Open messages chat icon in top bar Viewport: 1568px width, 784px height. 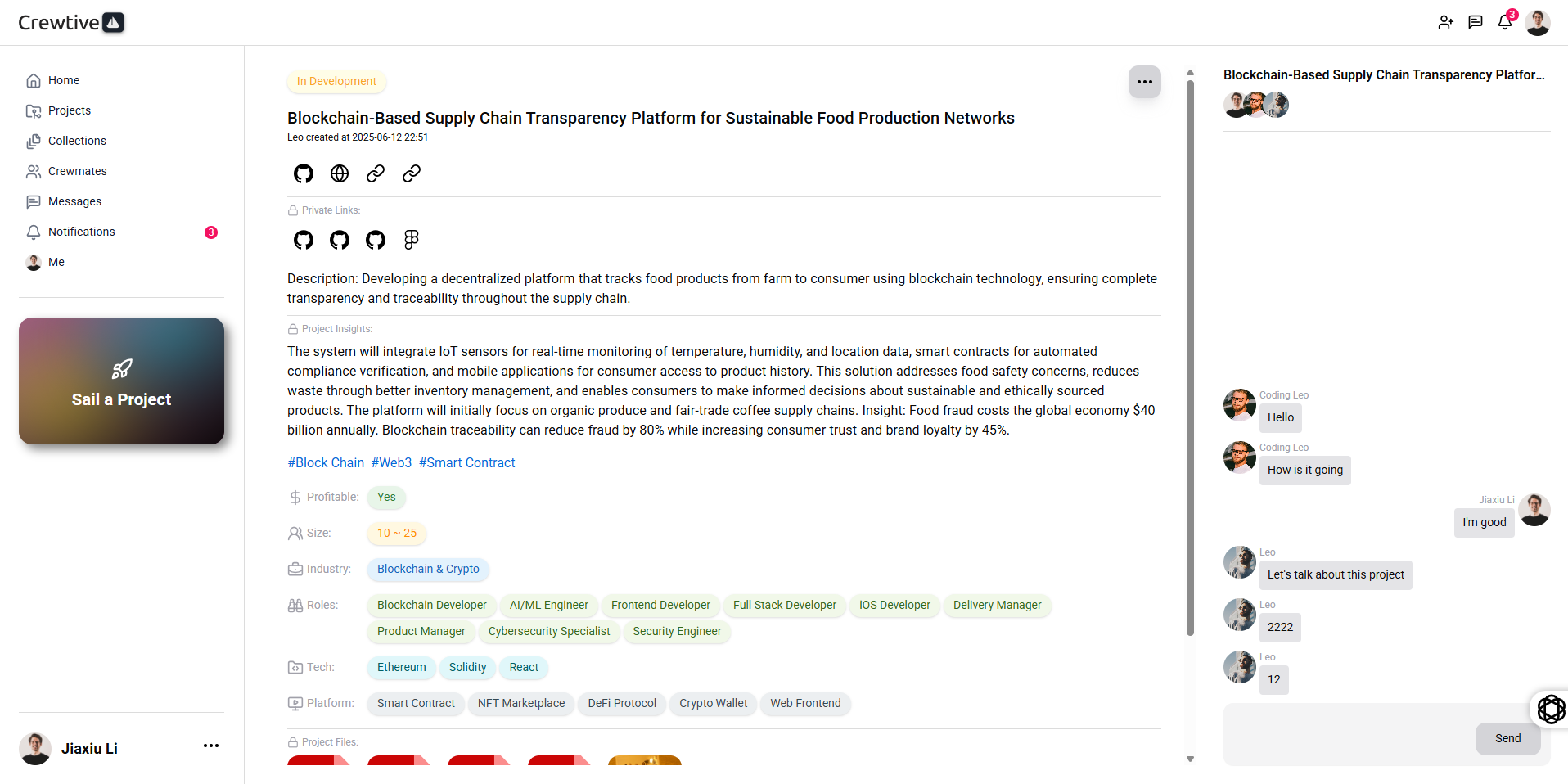(x=1476, y=22)
